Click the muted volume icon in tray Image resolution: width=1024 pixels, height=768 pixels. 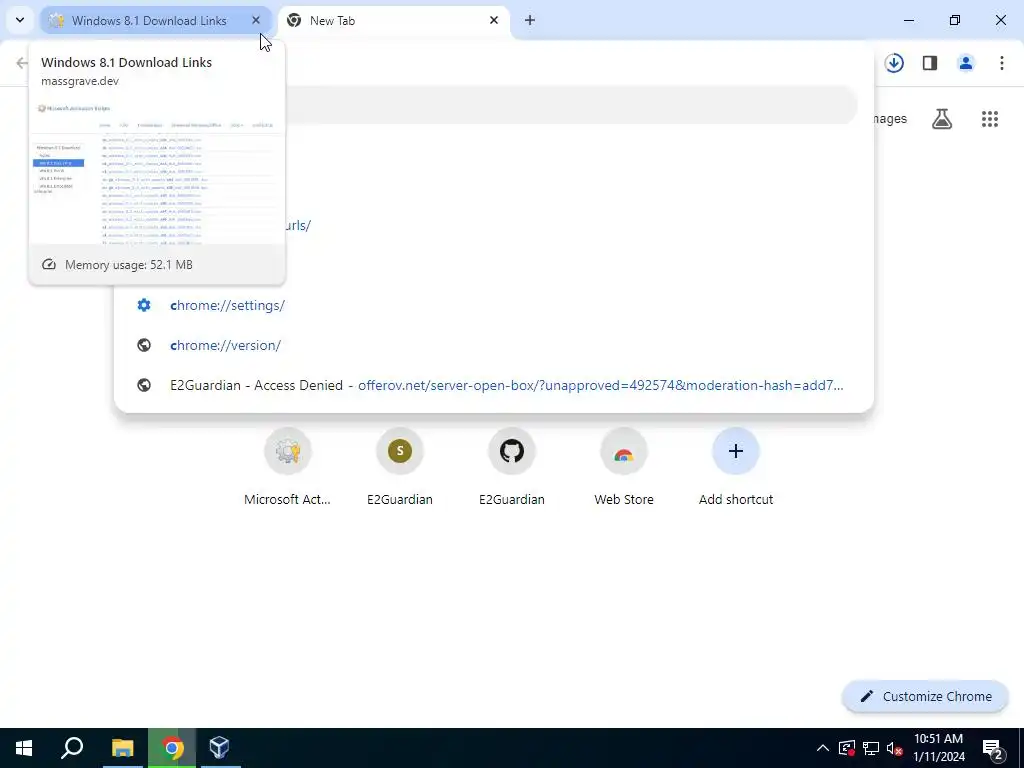(895, 748)
